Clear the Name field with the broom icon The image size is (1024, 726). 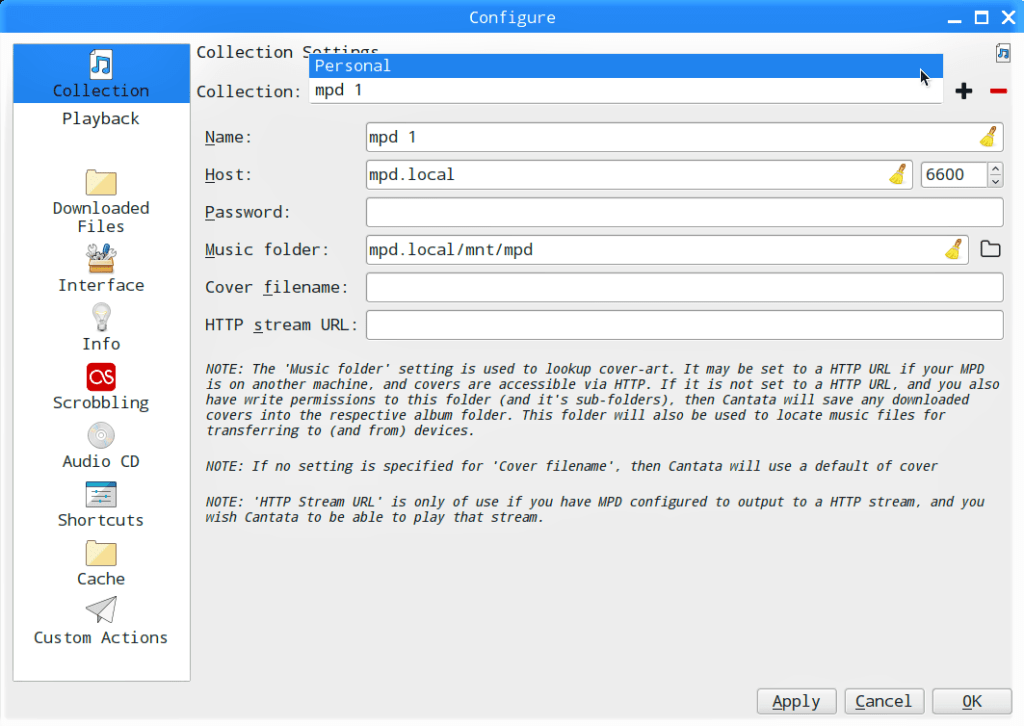click(x=988, y=137)
